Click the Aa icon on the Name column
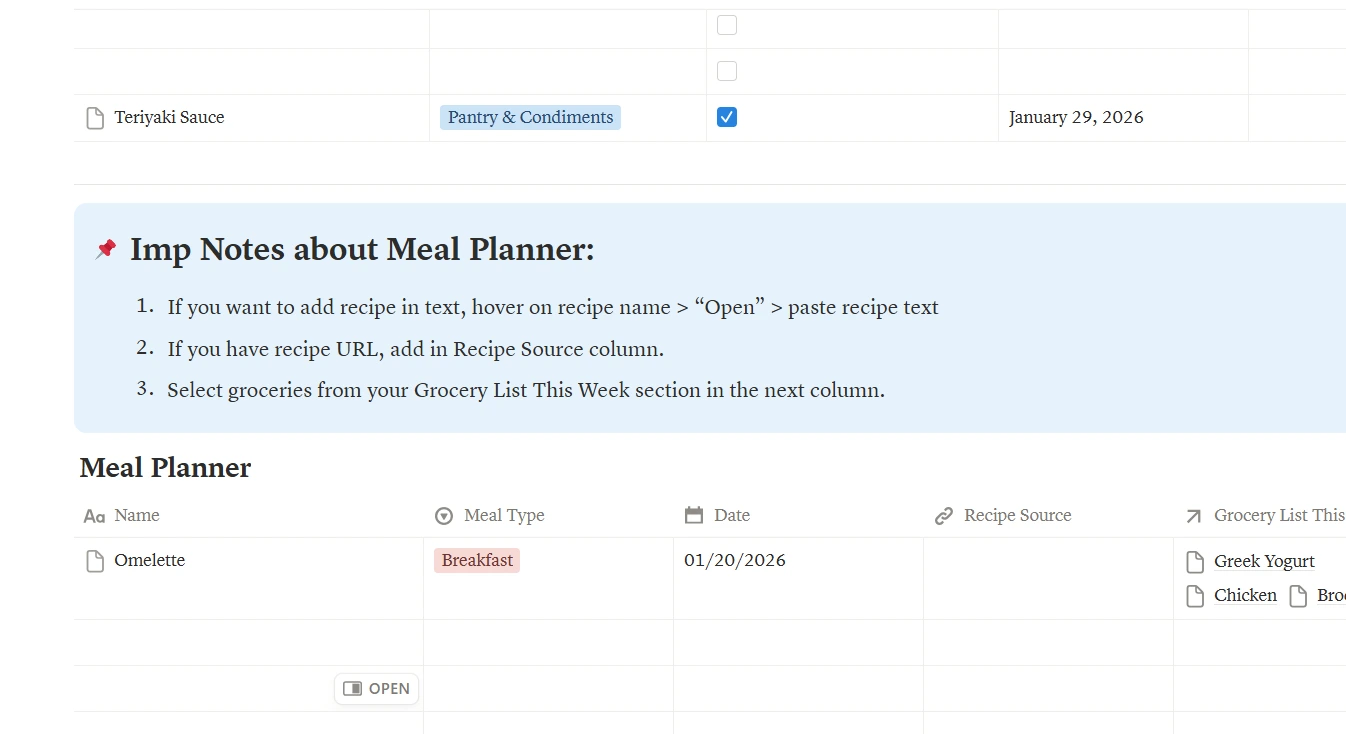Screen dimensions: 1346x734 pyautogui.click(x=93, y=516)
